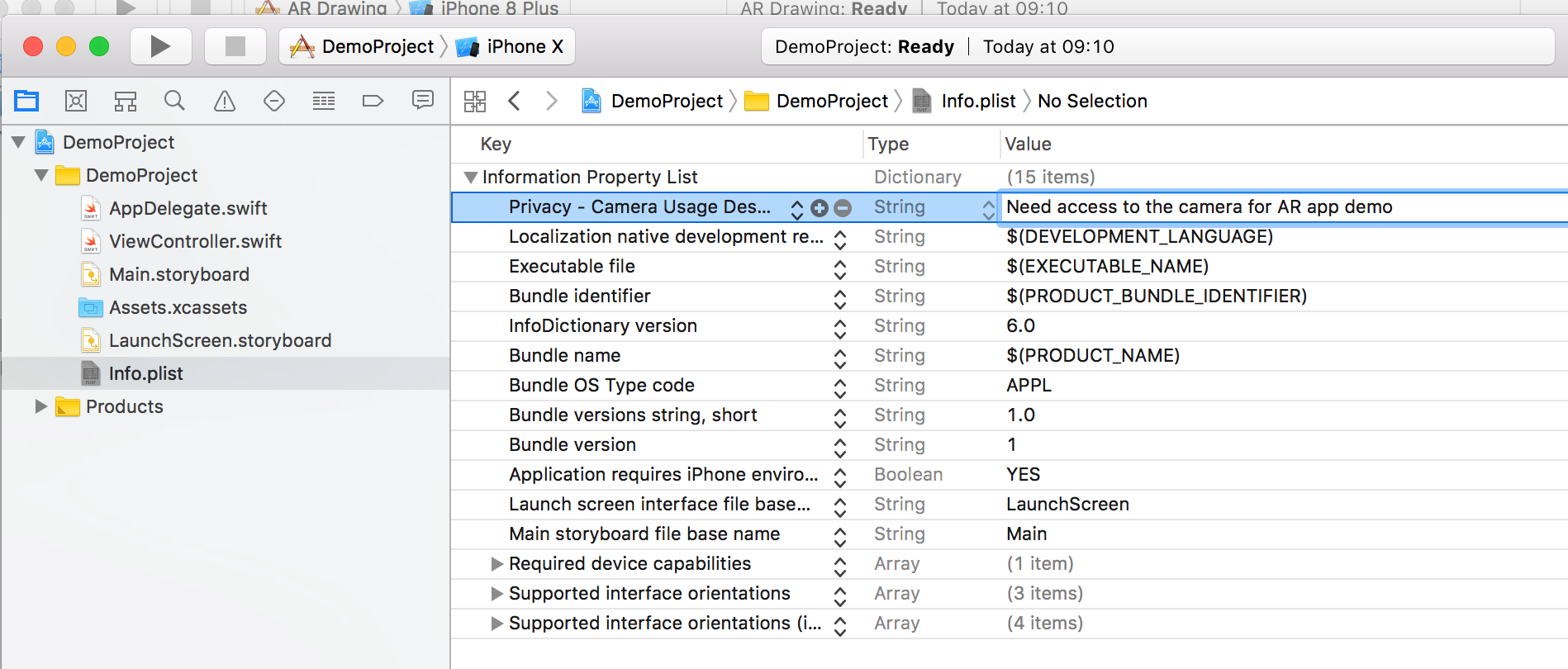
Task: Show the Symbol navigator hierarchy icon
Action: pyautogui.click(x=126, y=101)
